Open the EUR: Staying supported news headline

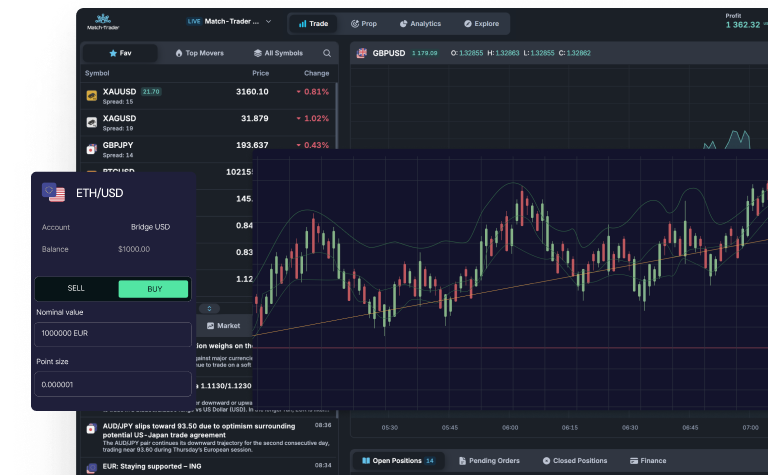coord(154,466)
